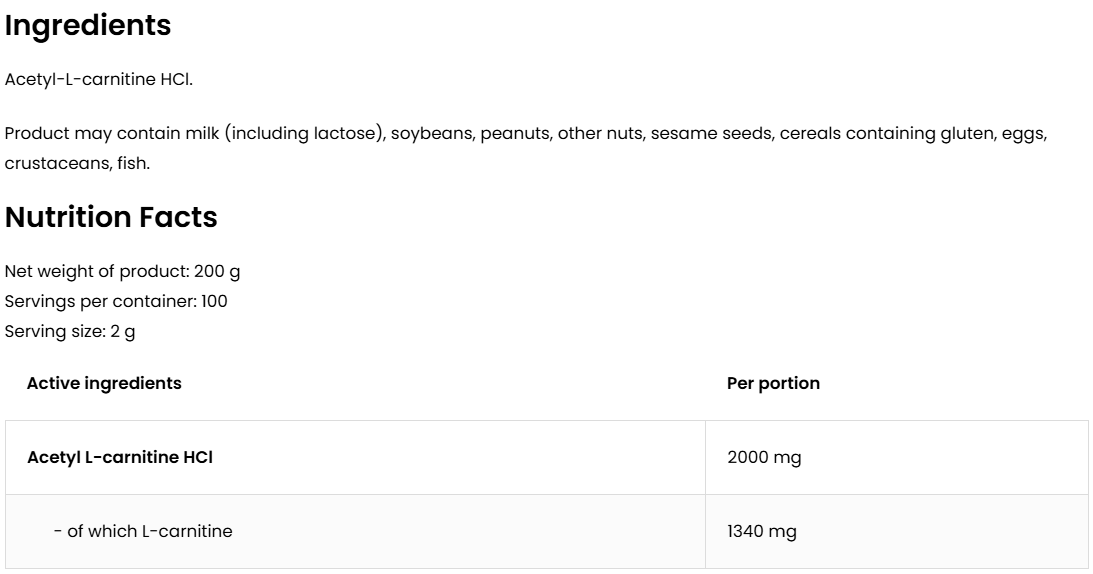1093x574 pixels.
Task: Click the "crustaceans, fish." text line
Action: 77,163
